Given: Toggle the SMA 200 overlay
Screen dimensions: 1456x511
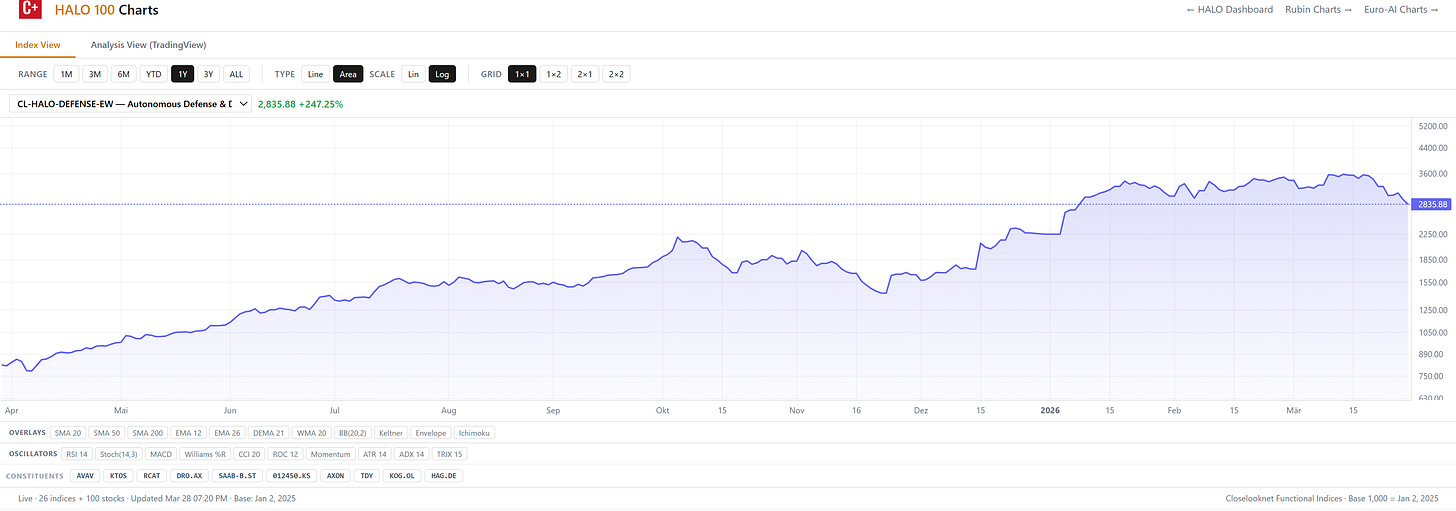Looking at the screenshot, I should (147, 433).
